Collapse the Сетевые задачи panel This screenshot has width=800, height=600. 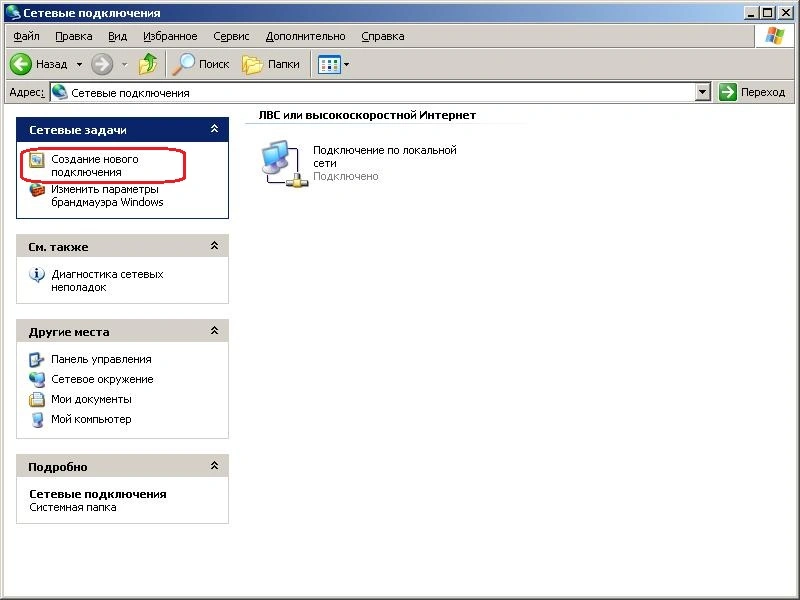214,129
